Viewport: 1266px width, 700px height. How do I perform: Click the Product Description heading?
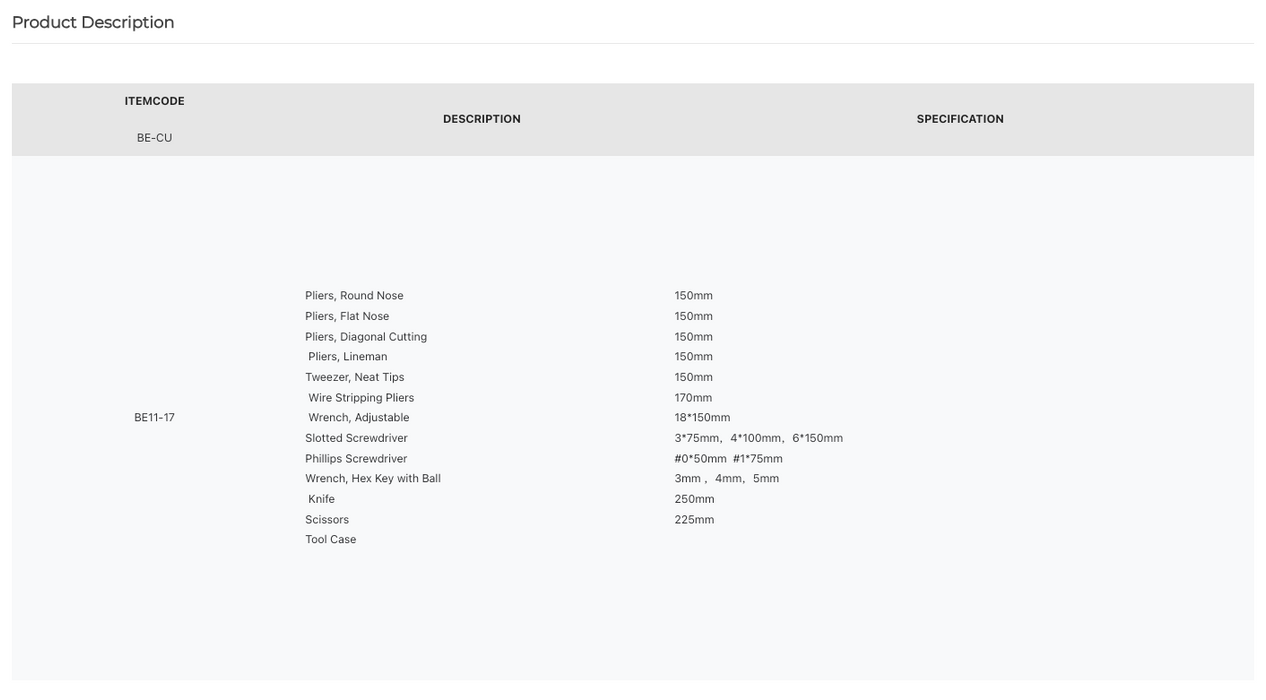click(93, 22)
